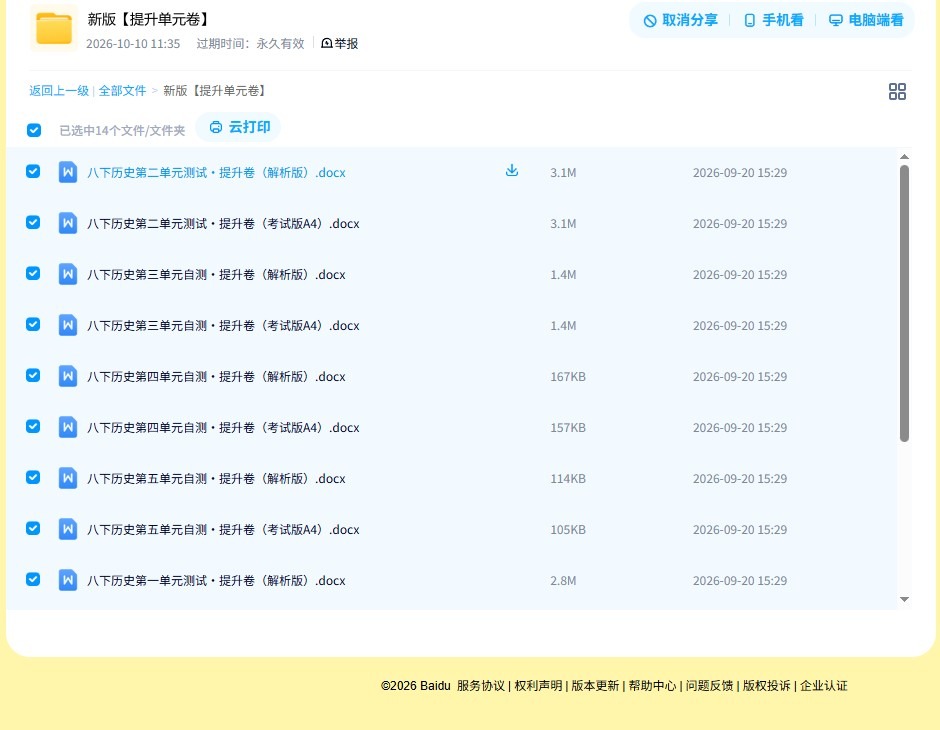The width and height of the screenshot is (940, 730).
Task: Open file 八下历史第四单元自测·提升卷（解析版）.docx
Action: pos(216,376)
